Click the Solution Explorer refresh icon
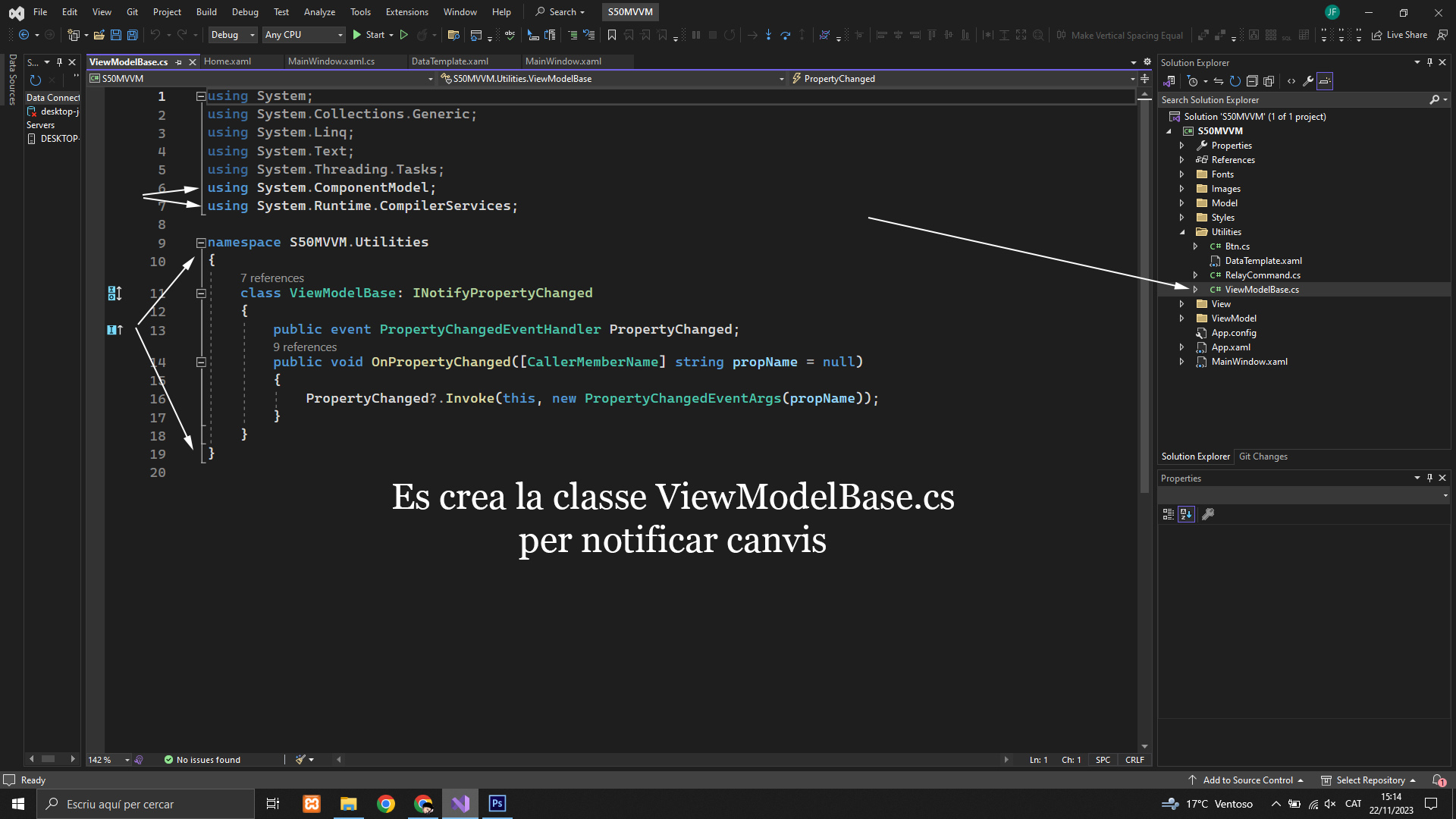The width and height of the screenshot is (1456, 819). pos(1235,81)
